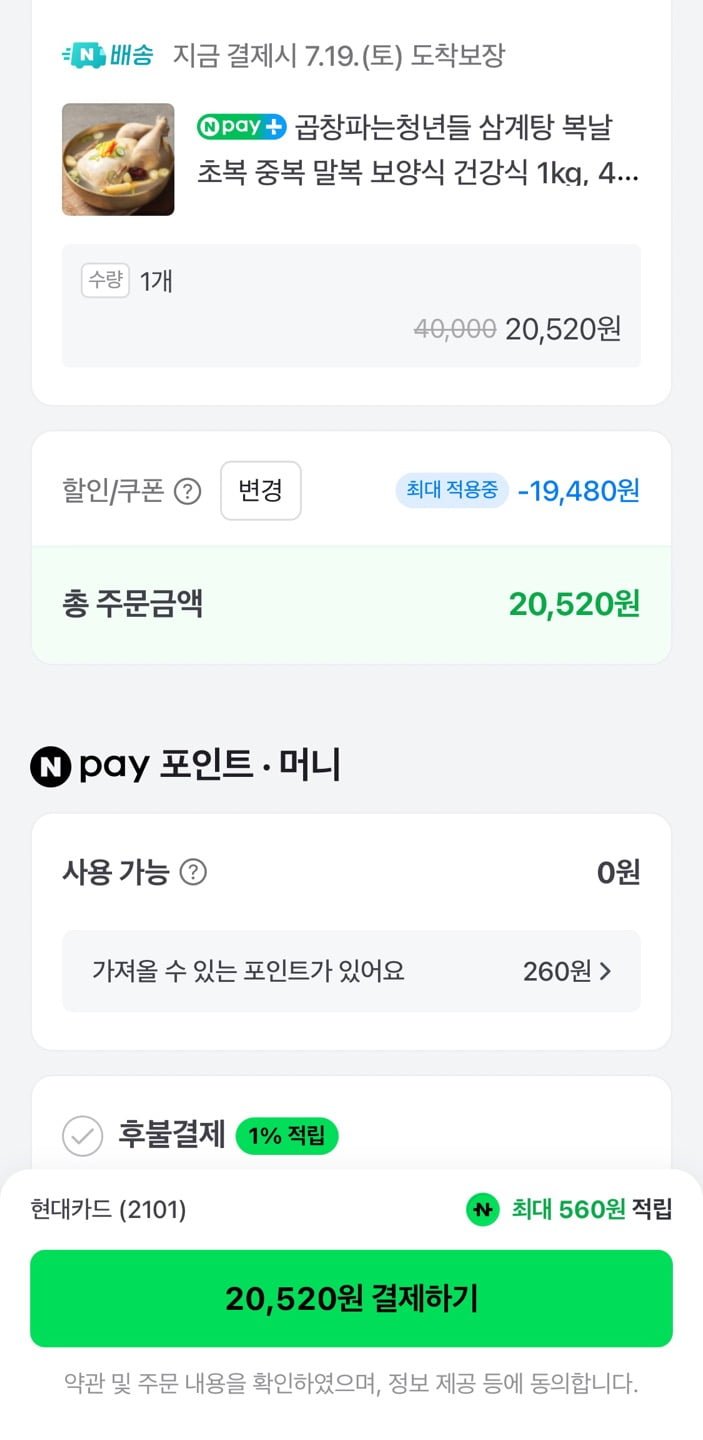
Task: Click the green N coin icon by 최대 560원
Action: tap(483, 1210)
